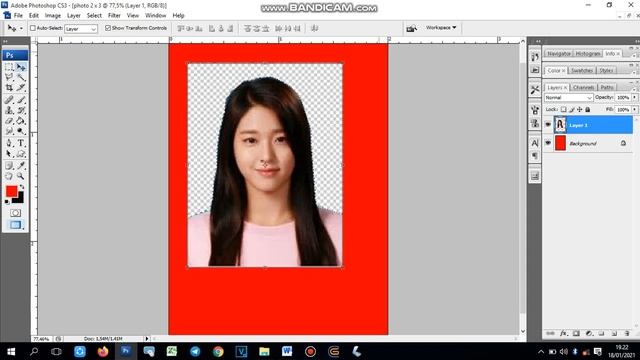Image resolution: width=640 pixels, height=360 pixels.
Task: Toggle lock transparent pixels
Action: (563, 109)
